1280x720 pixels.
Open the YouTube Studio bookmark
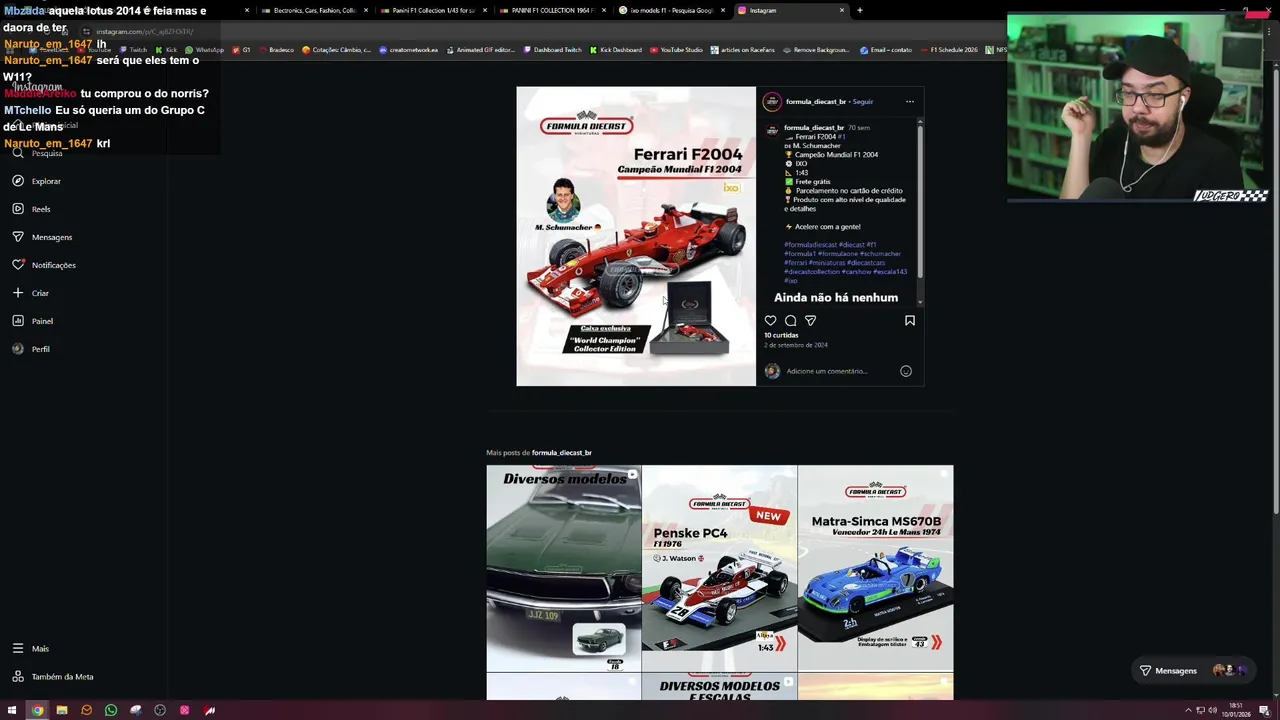(x=677, y=50)
